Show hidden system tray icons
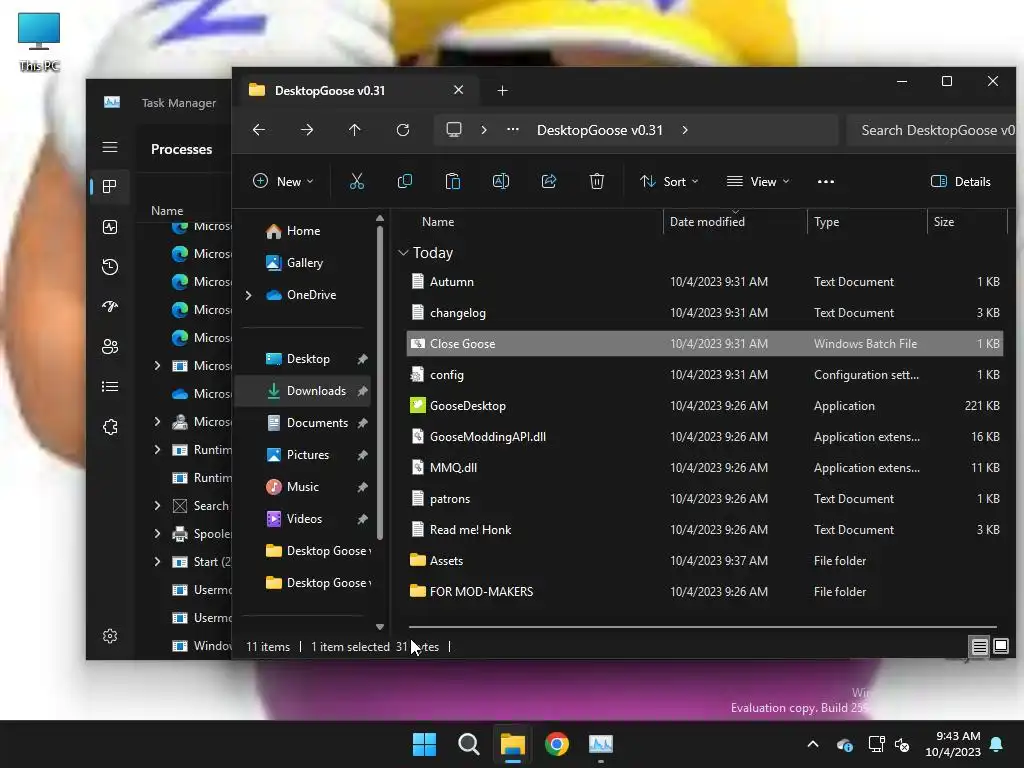The image size is (1024, 768). tap(812, 744)
